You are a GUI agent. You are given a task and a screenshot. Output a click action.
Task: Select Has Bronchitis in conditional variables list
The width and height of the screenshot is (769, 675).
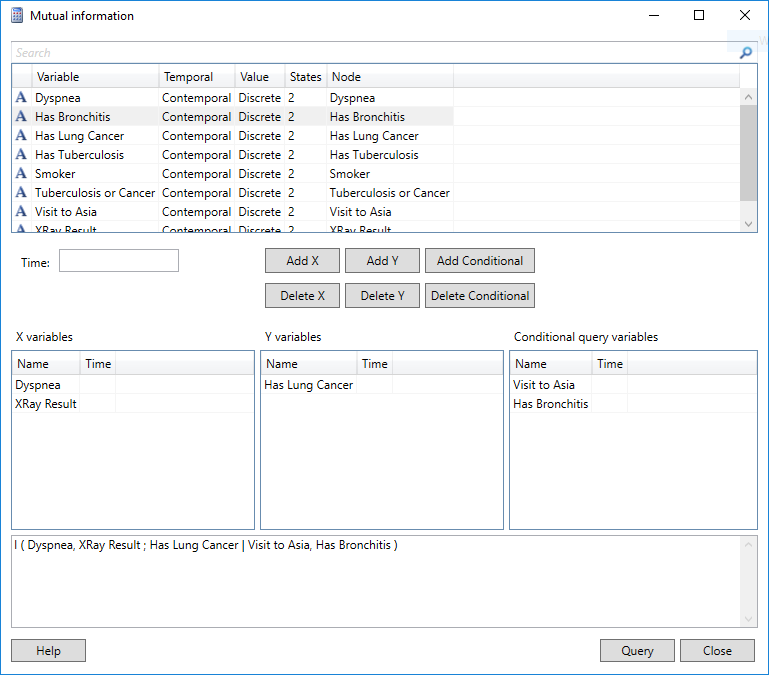coord(569,404)
